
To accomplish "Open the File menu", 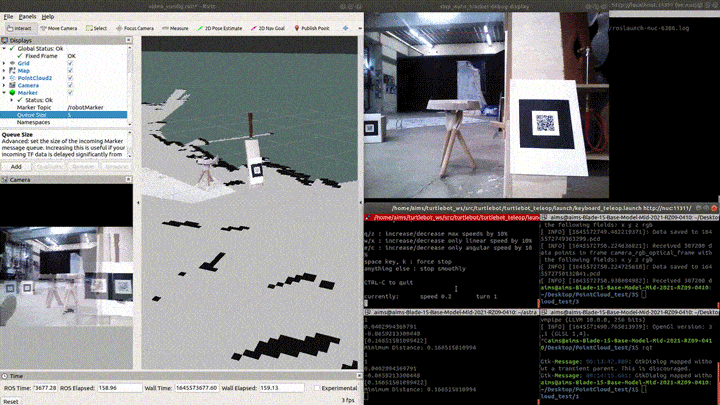I will point(8,17).
